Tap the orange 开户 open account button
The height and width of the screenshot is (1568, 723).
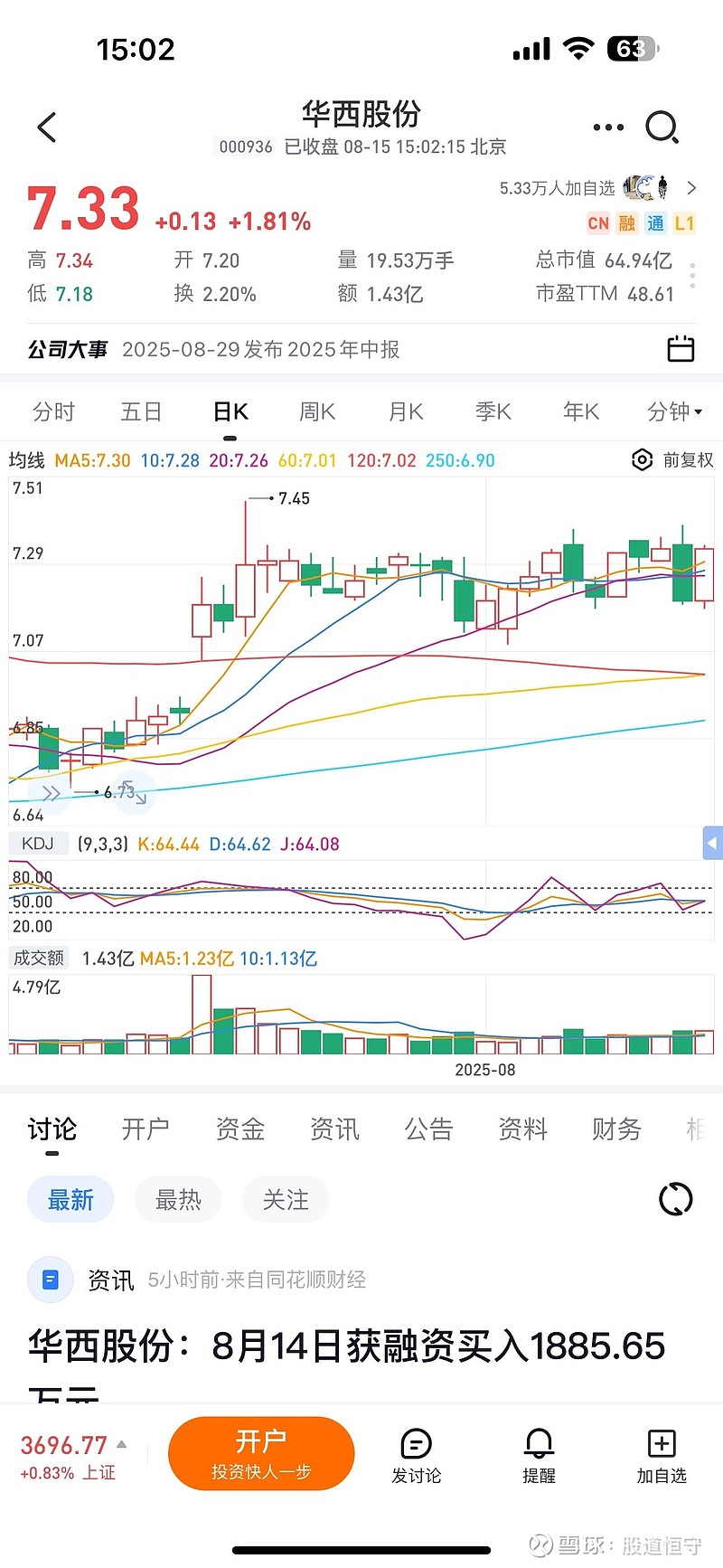261,1453
